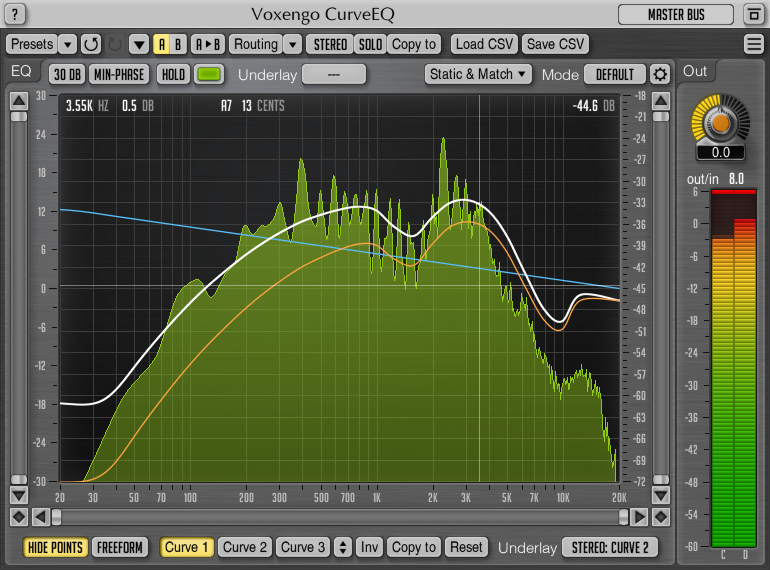Expand the Presets dropdown arrow
The image size is (770, 570).
point(67,44)
